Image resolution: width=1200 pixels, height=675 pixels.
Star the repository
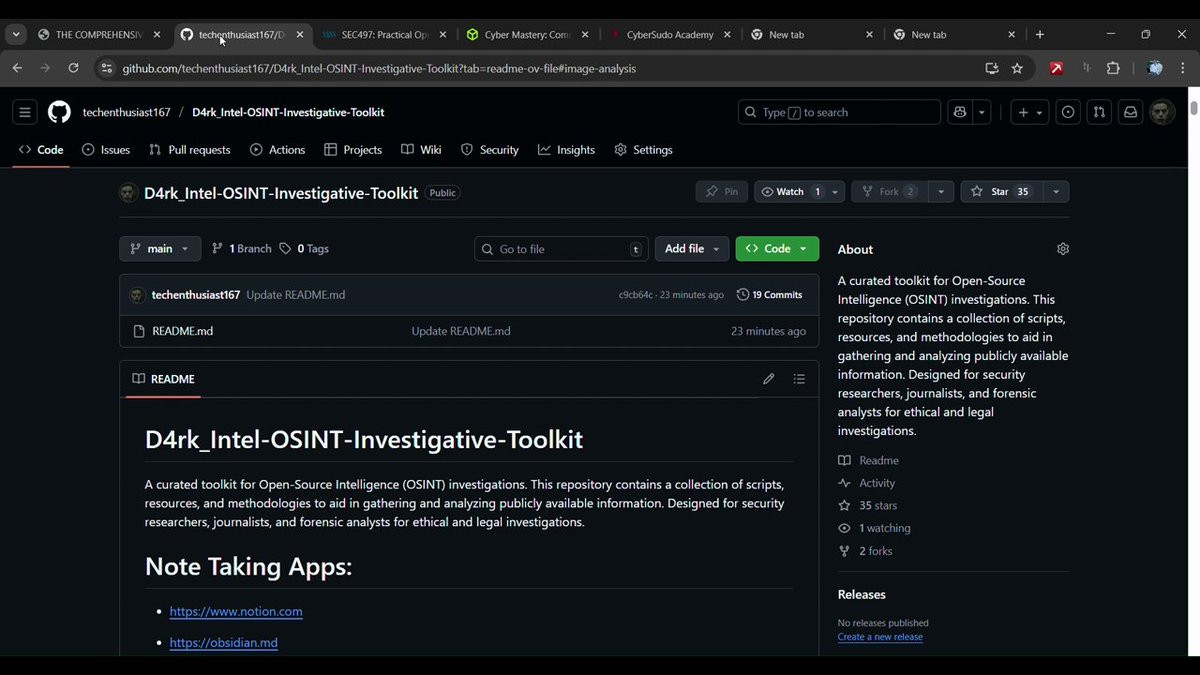[1000, 192]
